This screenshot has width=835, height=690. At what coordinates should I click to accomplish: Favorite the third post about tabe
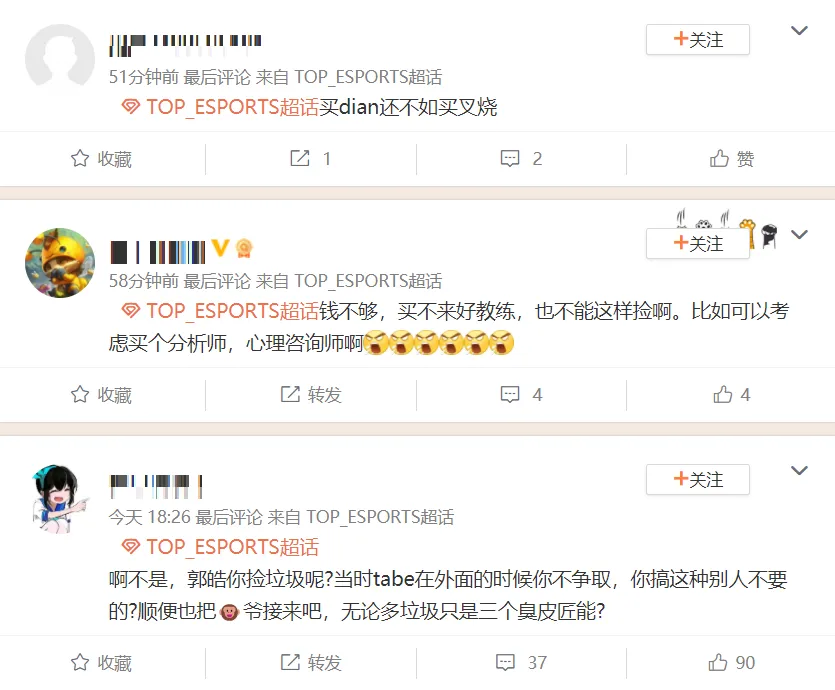pos(101,662)
